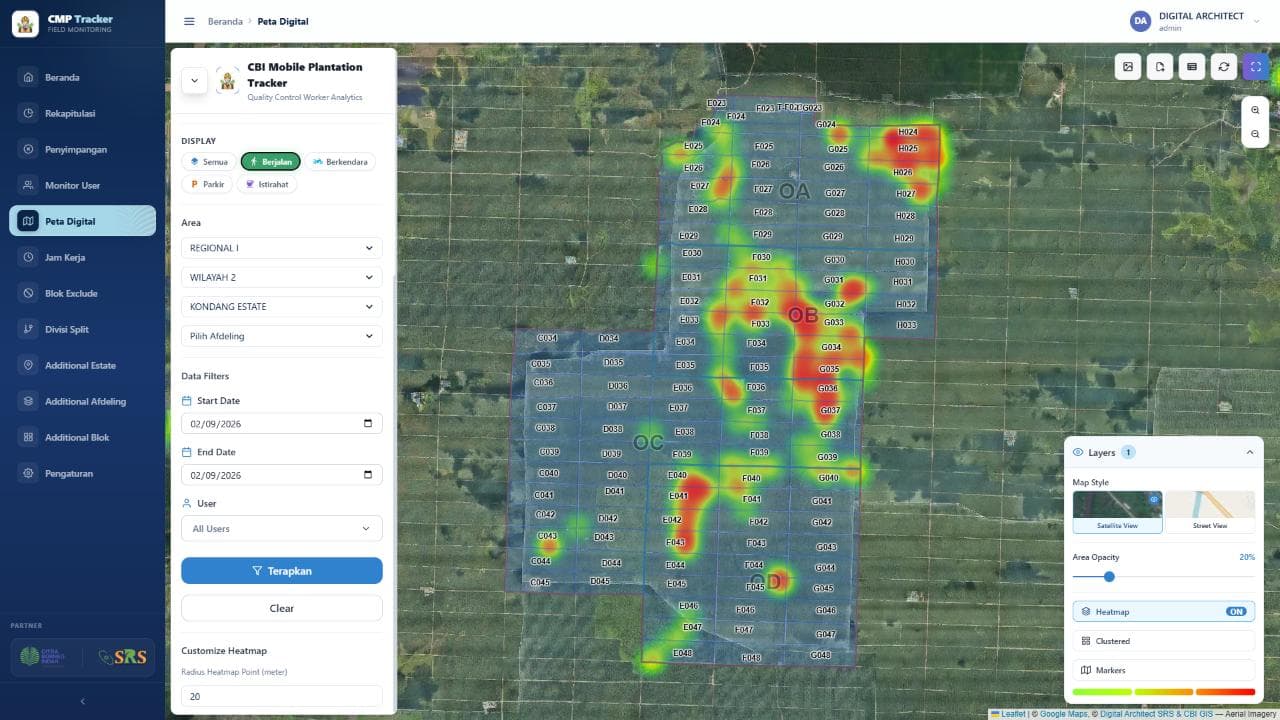Select the Semua display filter

(x=209, y=161)
